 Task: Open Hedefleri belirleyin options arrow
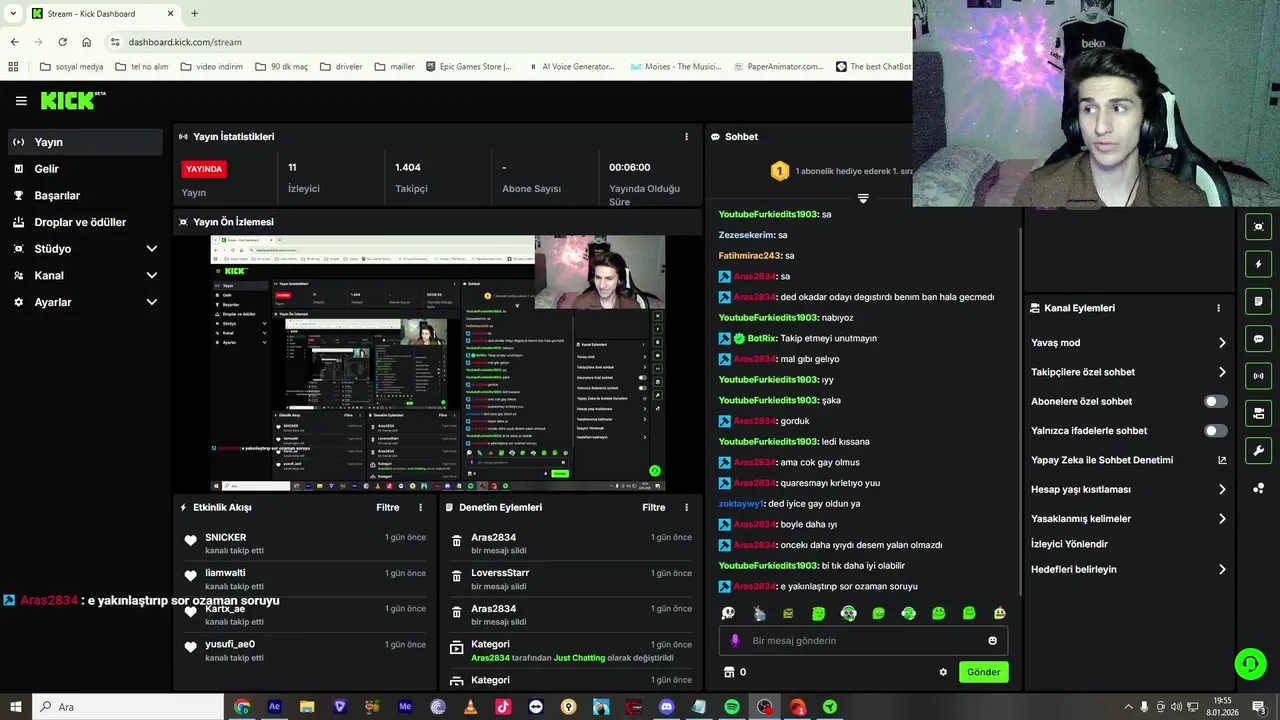(1222, 570)
